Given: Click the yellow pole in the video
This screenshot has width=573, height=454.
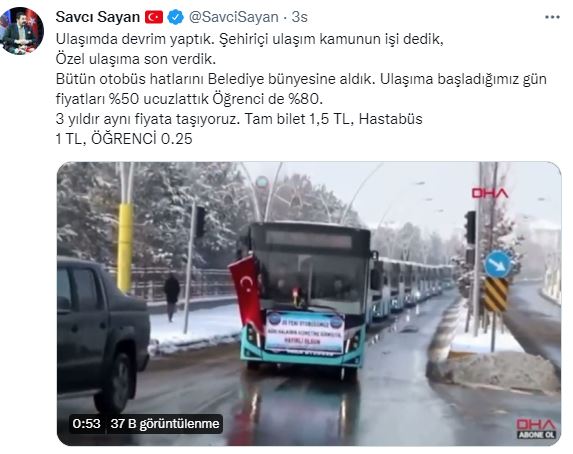Looking at the screenshot, I should [125, 247].
